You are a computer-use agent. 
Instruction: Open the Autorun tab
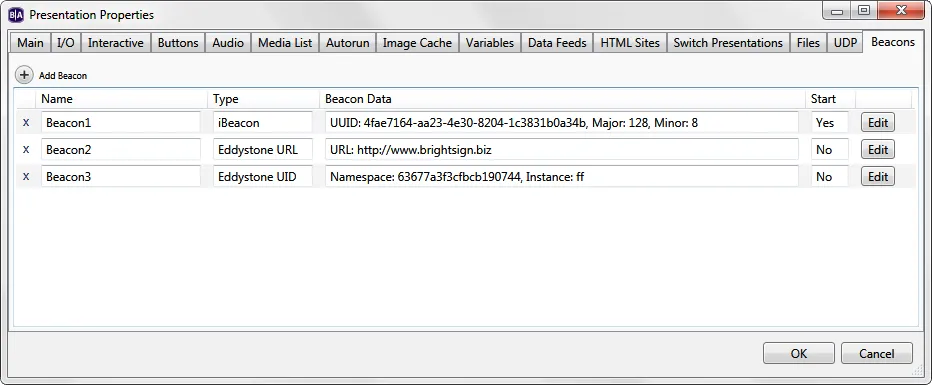point(348,43)
